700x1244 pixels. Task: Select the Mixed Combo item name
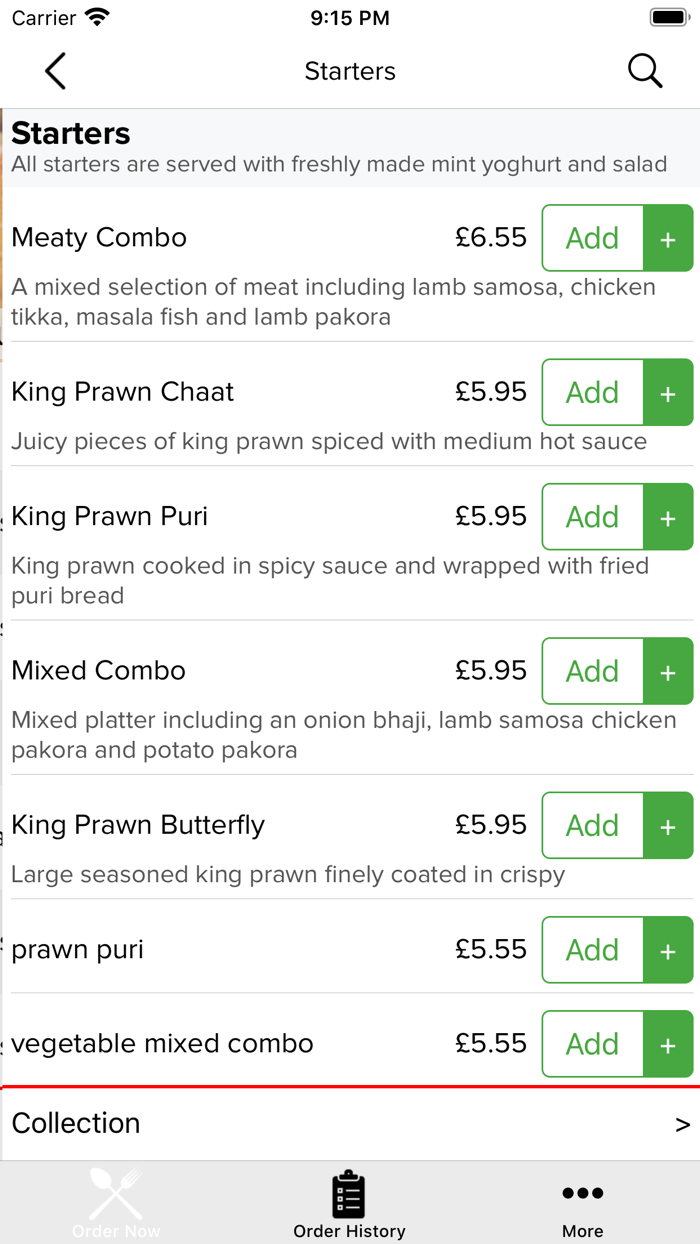99,670
